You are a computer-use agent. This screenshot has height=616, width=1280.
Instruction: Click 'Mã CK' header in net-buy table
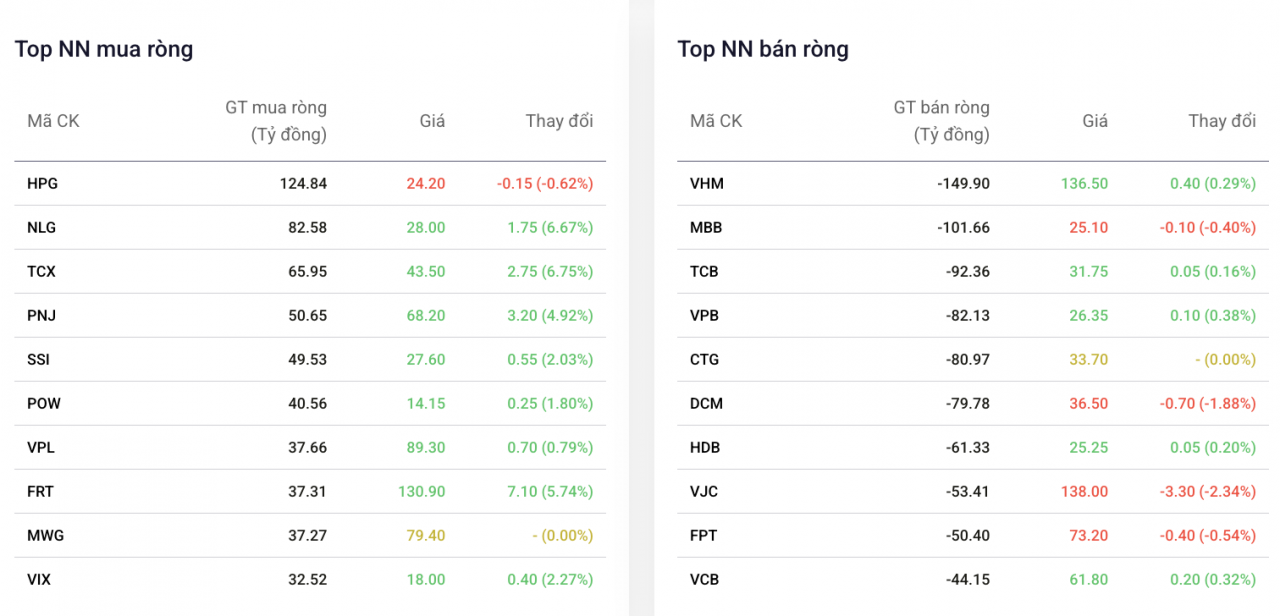coord(53,121)
